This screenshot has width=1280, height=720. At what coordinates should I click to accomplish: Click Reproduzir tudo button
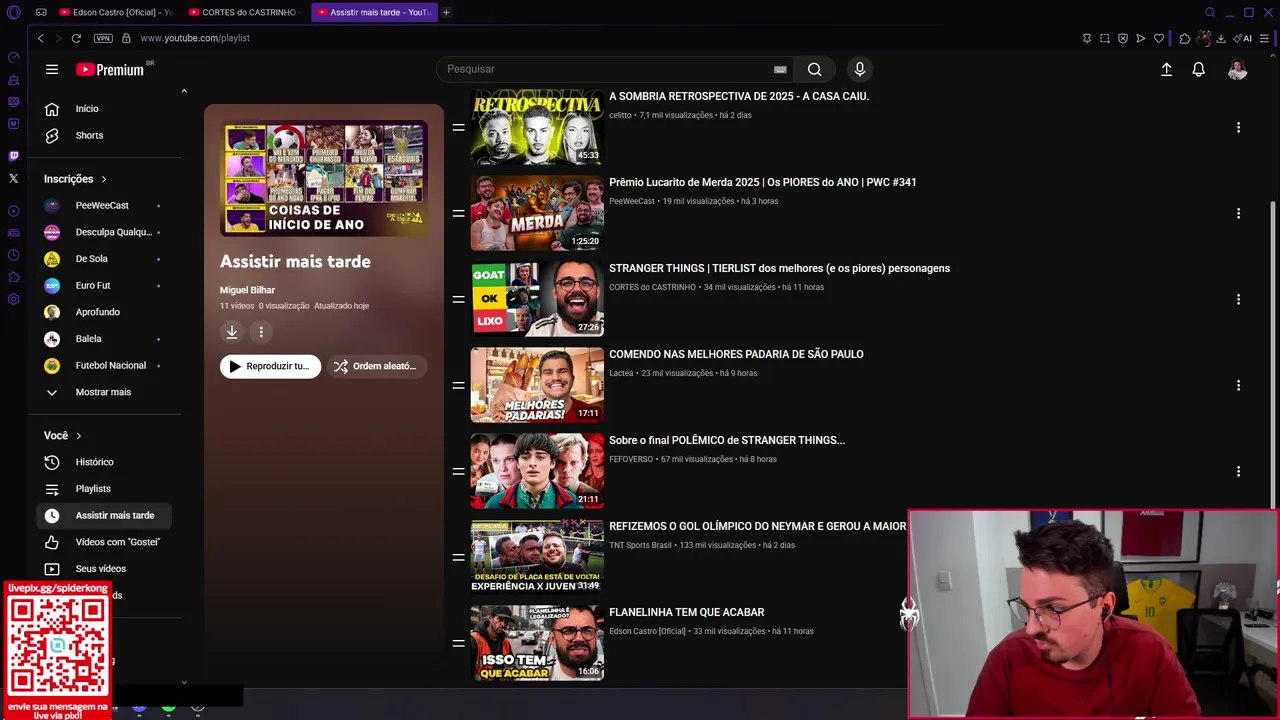270,366
